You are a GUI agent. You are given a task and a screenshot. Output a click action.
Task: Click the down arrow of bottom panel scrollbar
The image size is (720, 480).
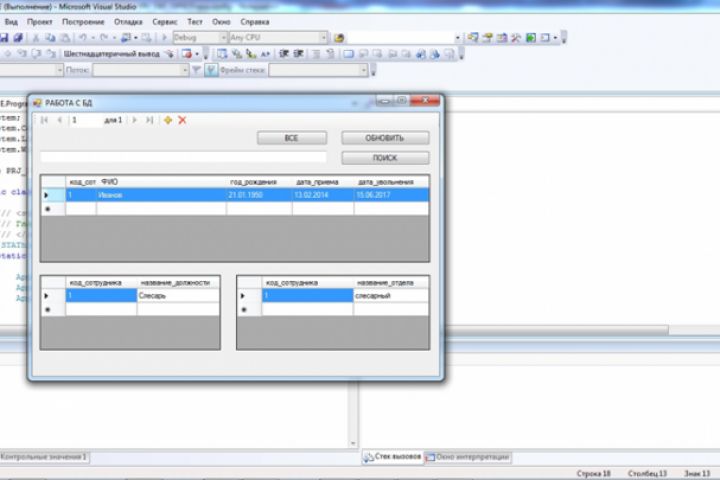353,443
